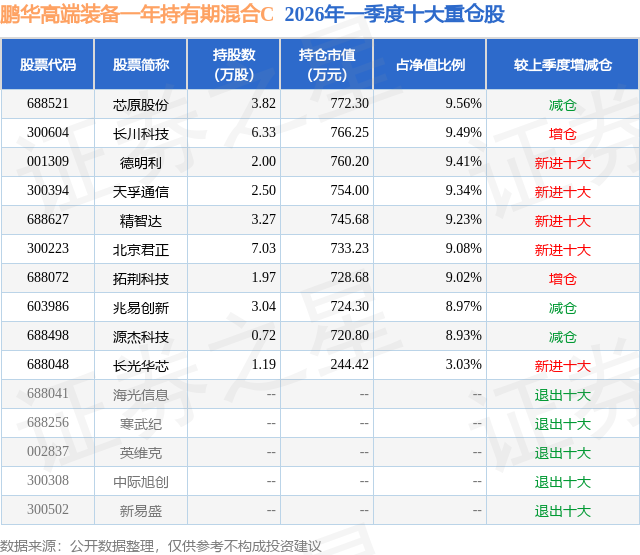Select the stock name 芯原股份

tap(141, 105)
